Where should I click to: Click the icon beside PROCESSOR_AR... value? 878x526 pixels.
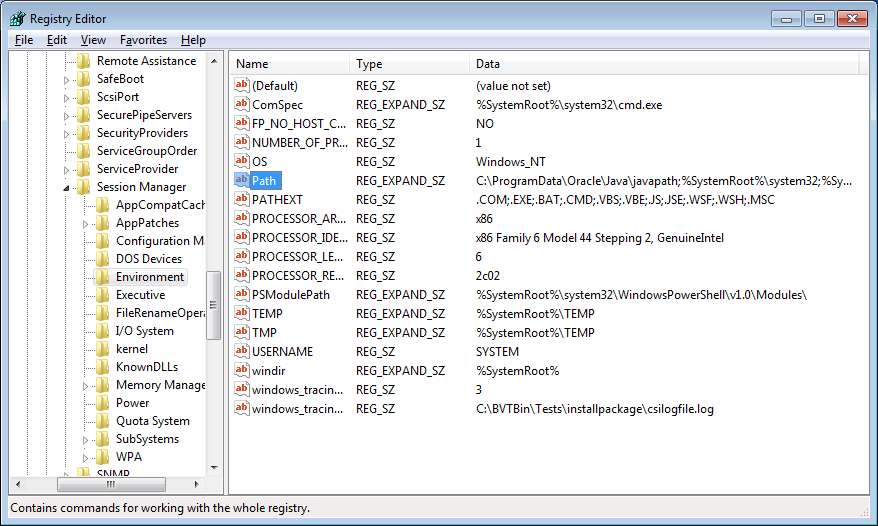[241, 218]
